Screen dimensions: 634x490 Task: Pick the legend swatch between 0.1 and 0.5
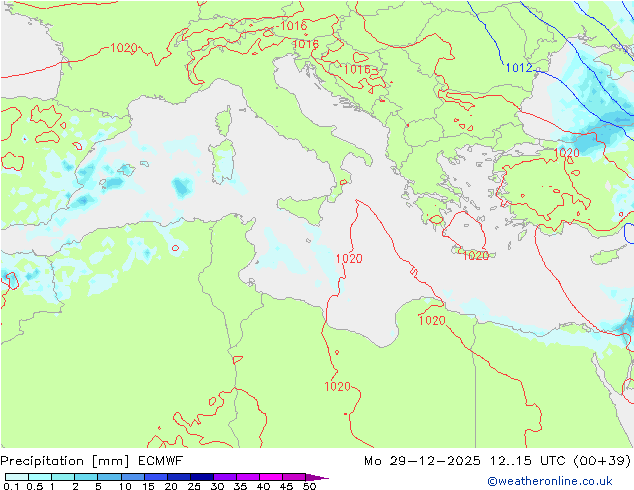[17, 477]
